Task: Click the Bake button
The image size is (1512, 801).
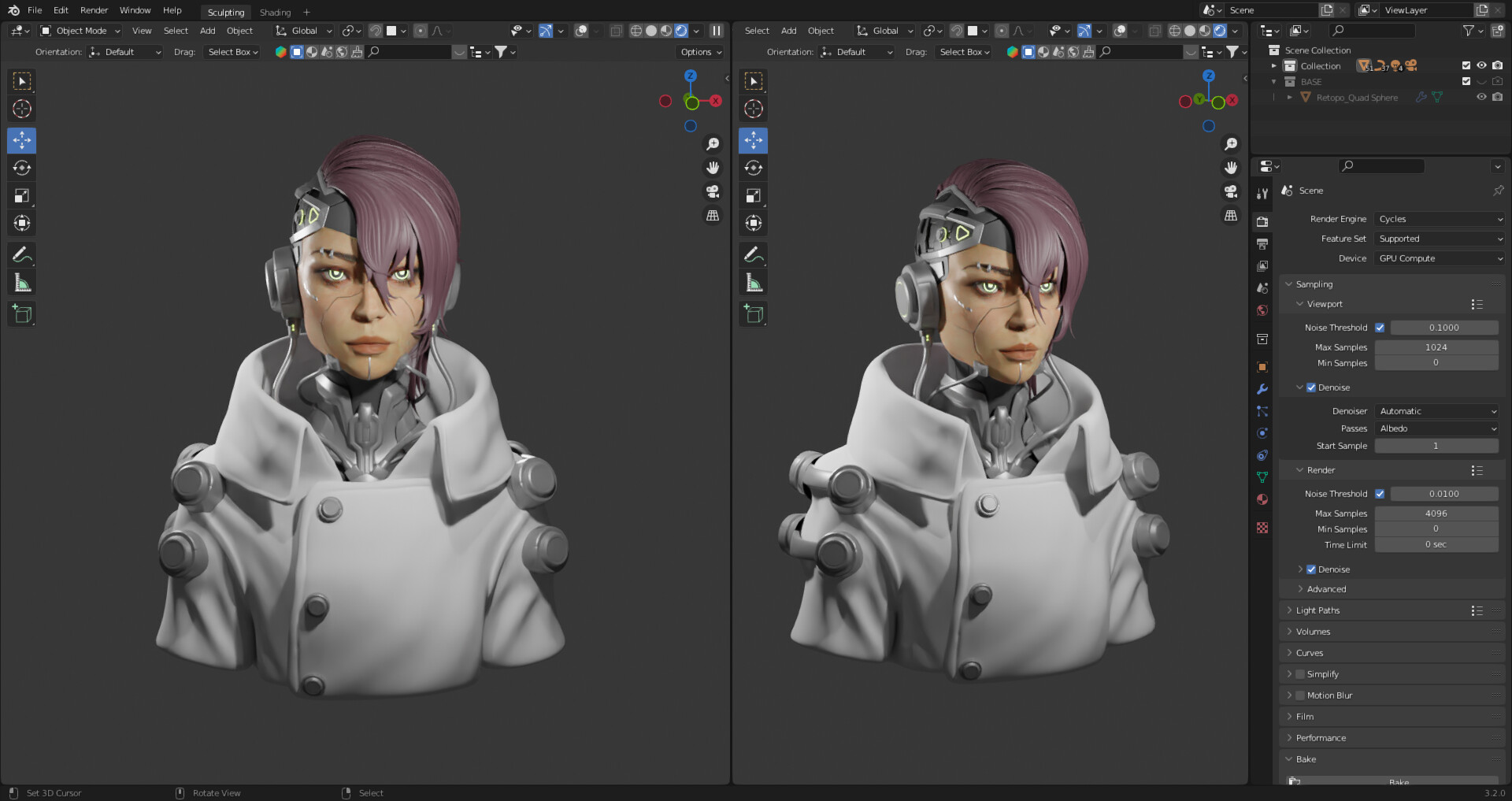Action: tap(1399, 781)
